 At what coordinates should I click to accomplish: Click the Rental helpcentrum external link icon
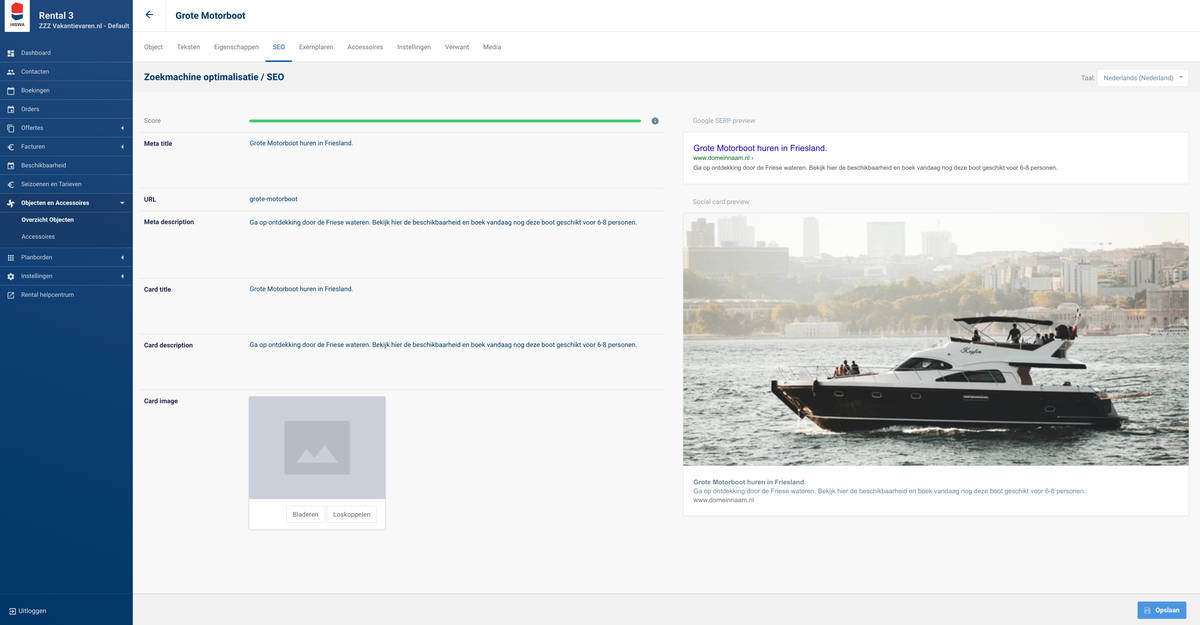[x=11, y=295]
